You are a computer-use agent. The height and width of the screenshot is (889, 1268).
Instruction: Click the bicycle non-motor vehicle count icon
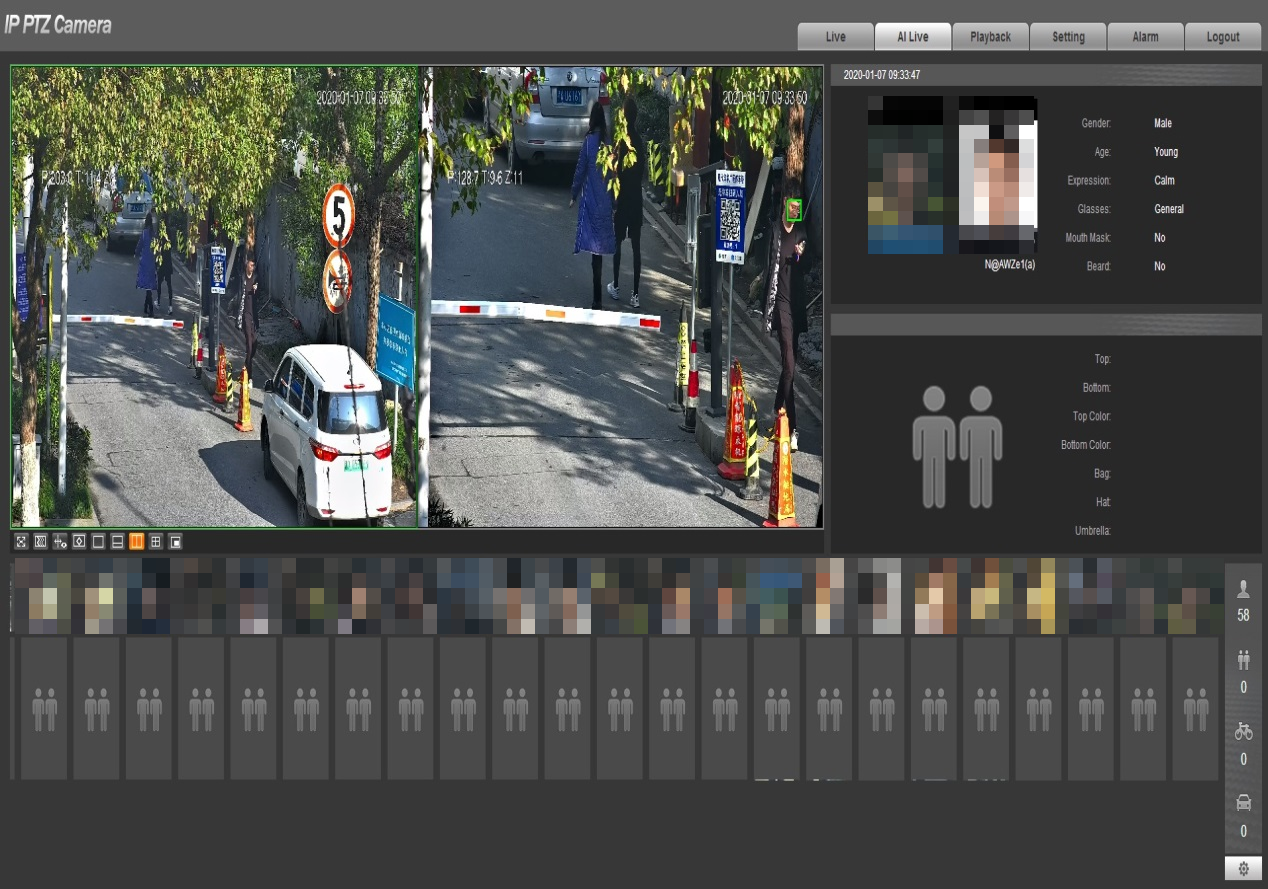[x=1244, y=731]
